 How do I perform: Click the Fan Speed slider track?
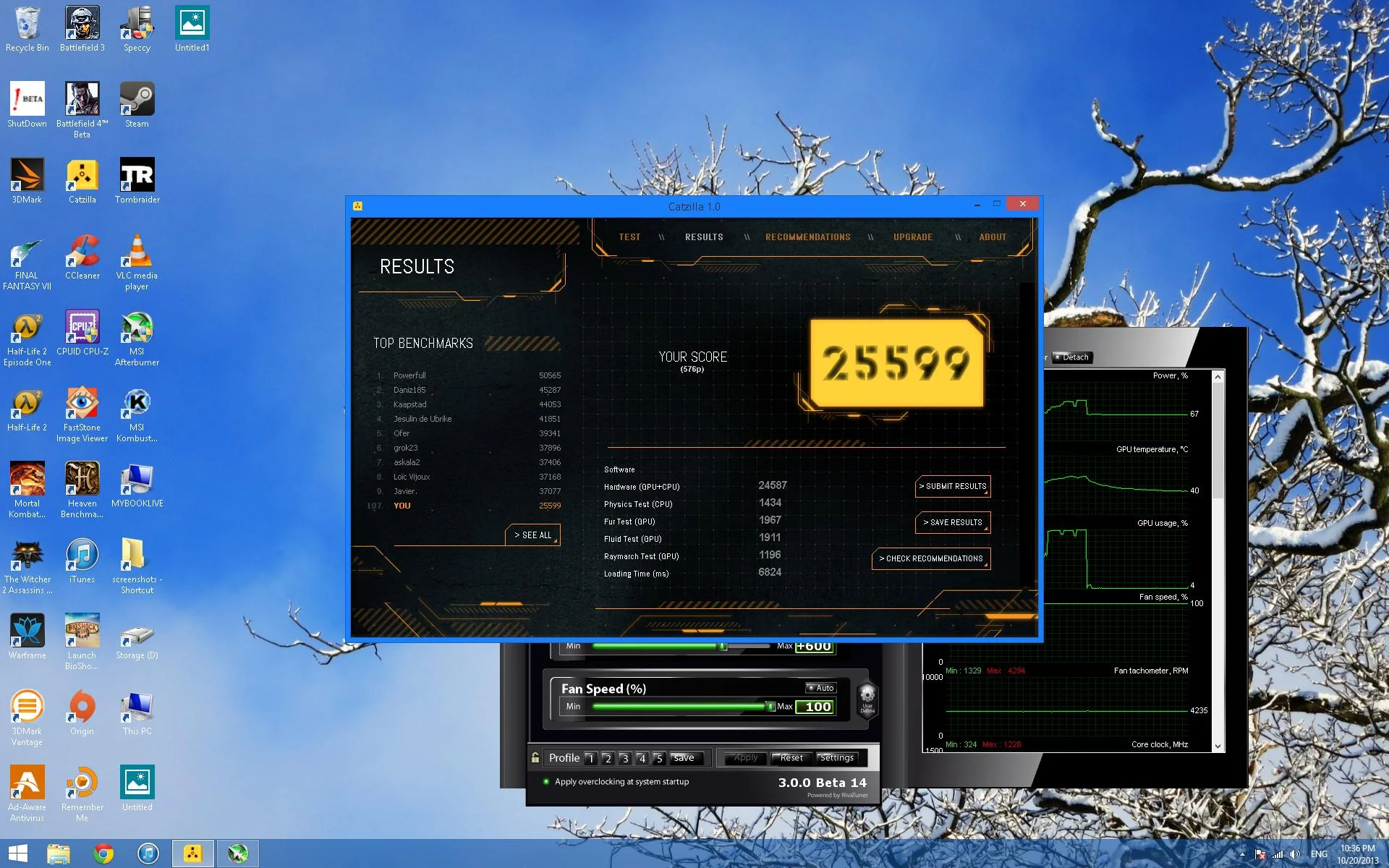coord(684,706)
